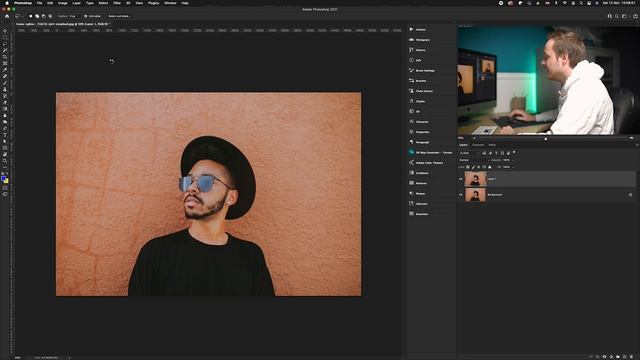The width and height of the screenshot is (640, 360).
Task: Open the Actions panel icon
Action: pos(411,29)
